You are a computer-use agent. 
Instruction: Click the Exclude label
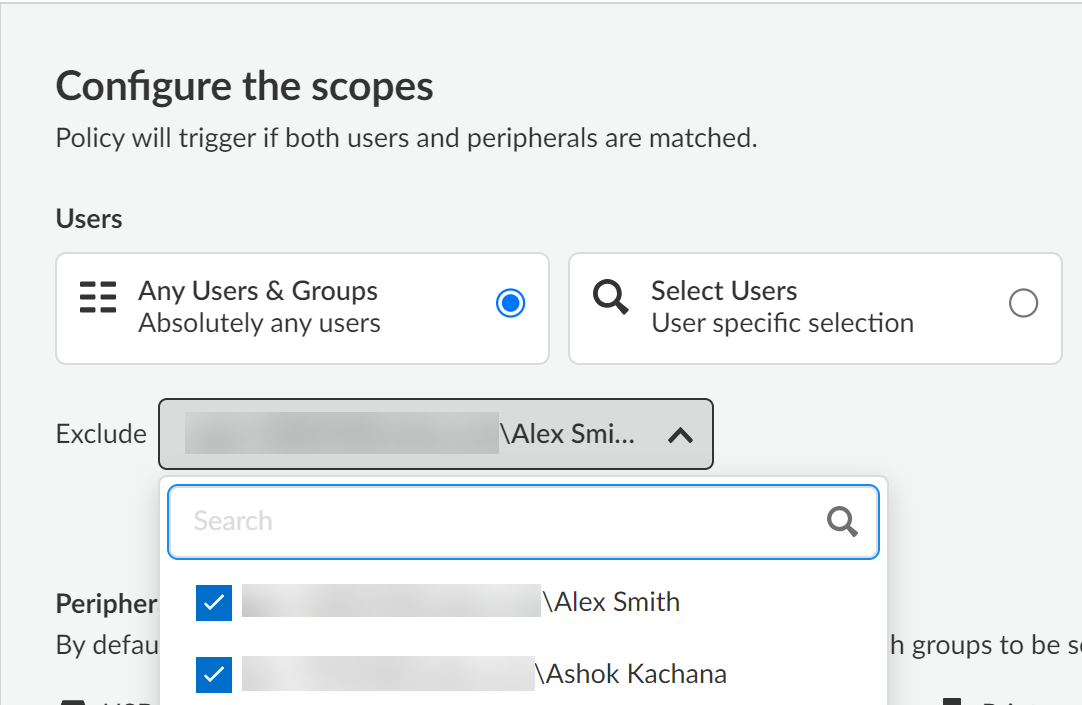tap(101, 435)
